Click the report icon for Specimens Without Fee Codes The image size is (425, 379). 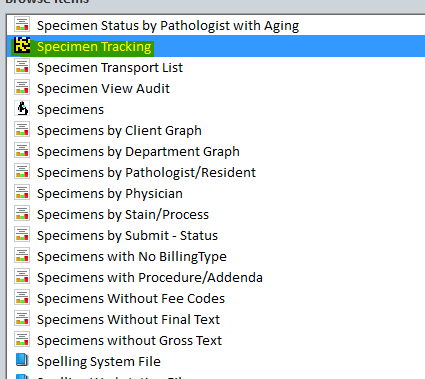pos(22,298)
